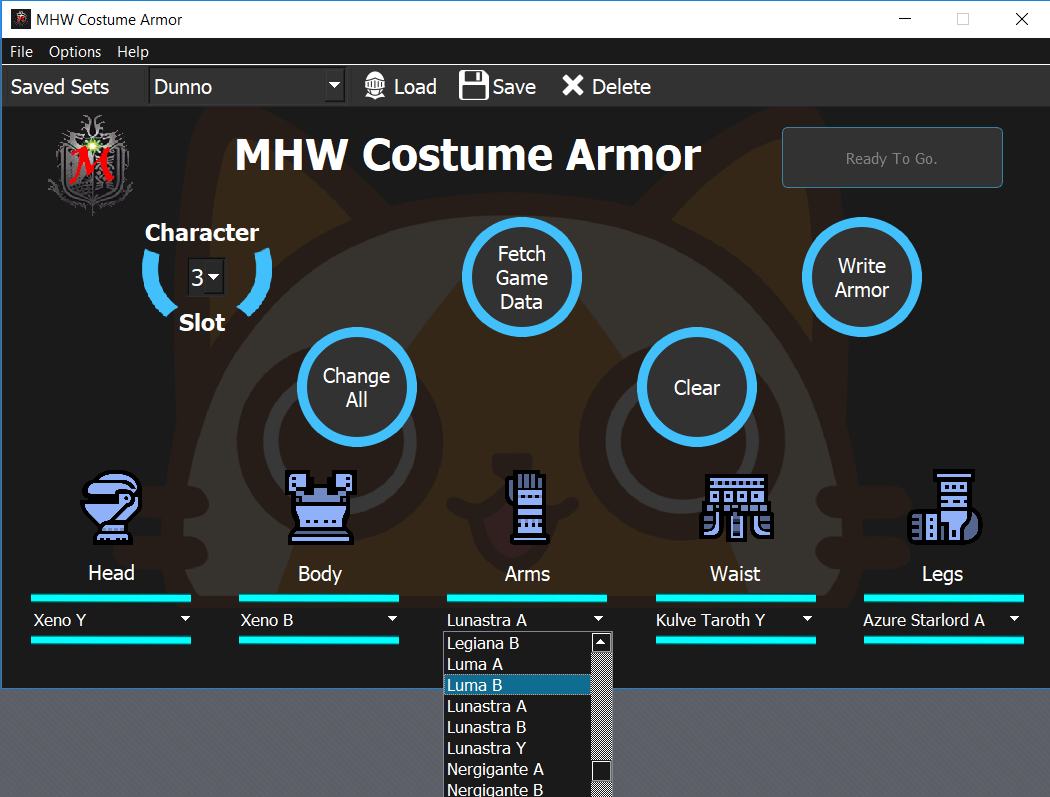The image size is (1050, 797).
Task: Click the Delete text button
Action: point(621,86)
